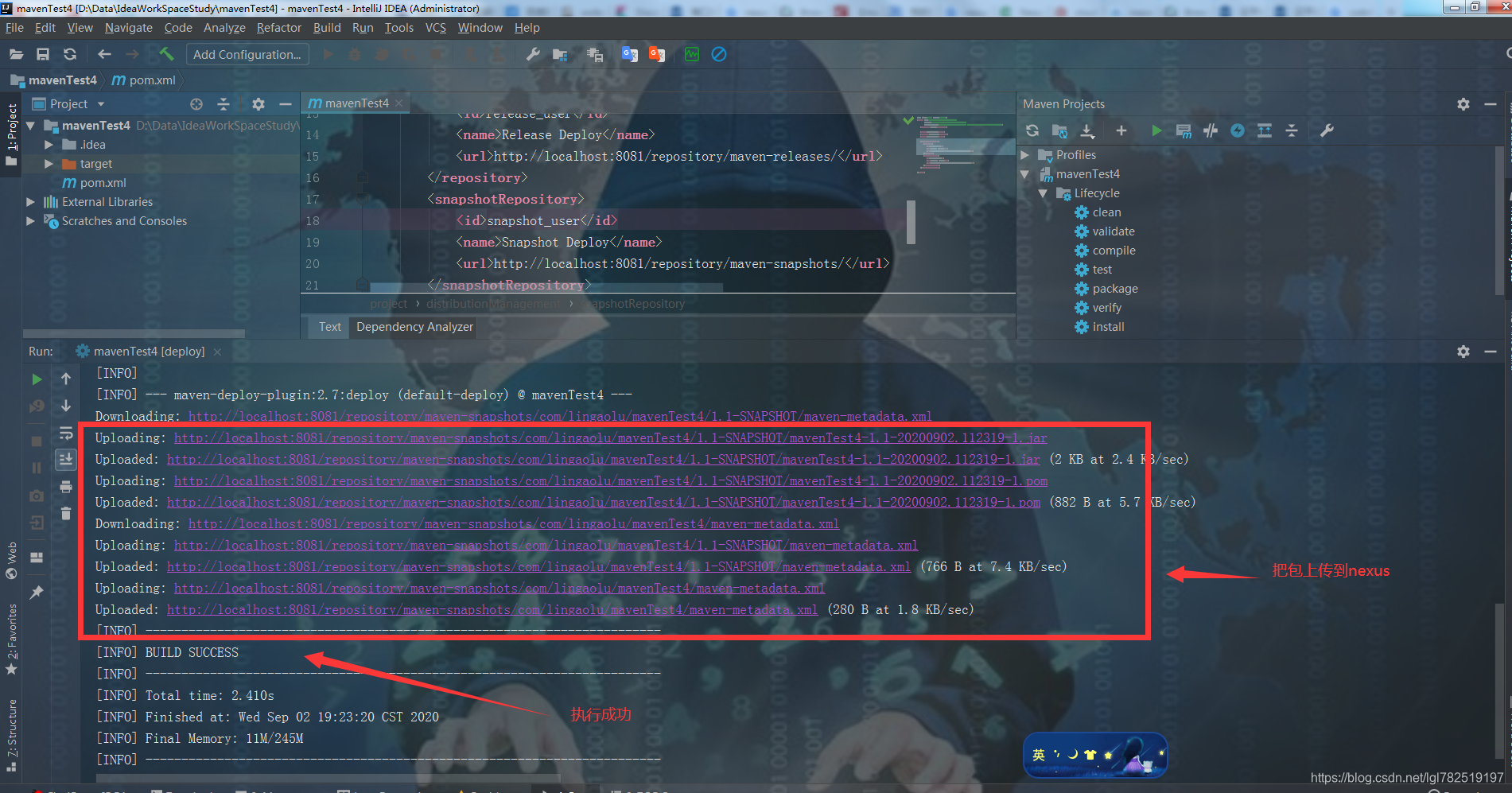Toggle skip tests mode in Maven Projects
Screen dimensions: 1512x793
(1238, 130)
